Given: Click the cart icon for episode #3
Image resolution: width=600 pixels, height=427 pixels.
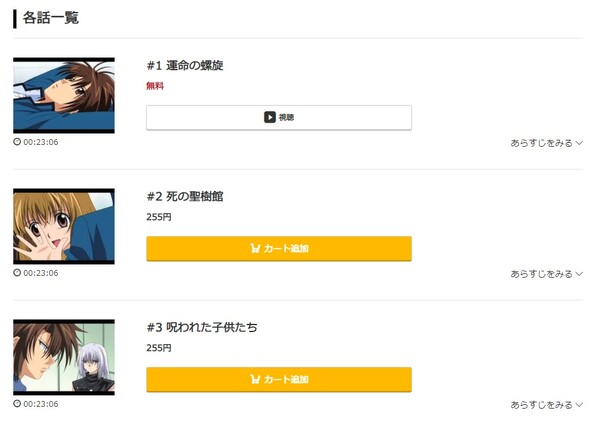Looking at the screenshot, I should coord(255,379).
